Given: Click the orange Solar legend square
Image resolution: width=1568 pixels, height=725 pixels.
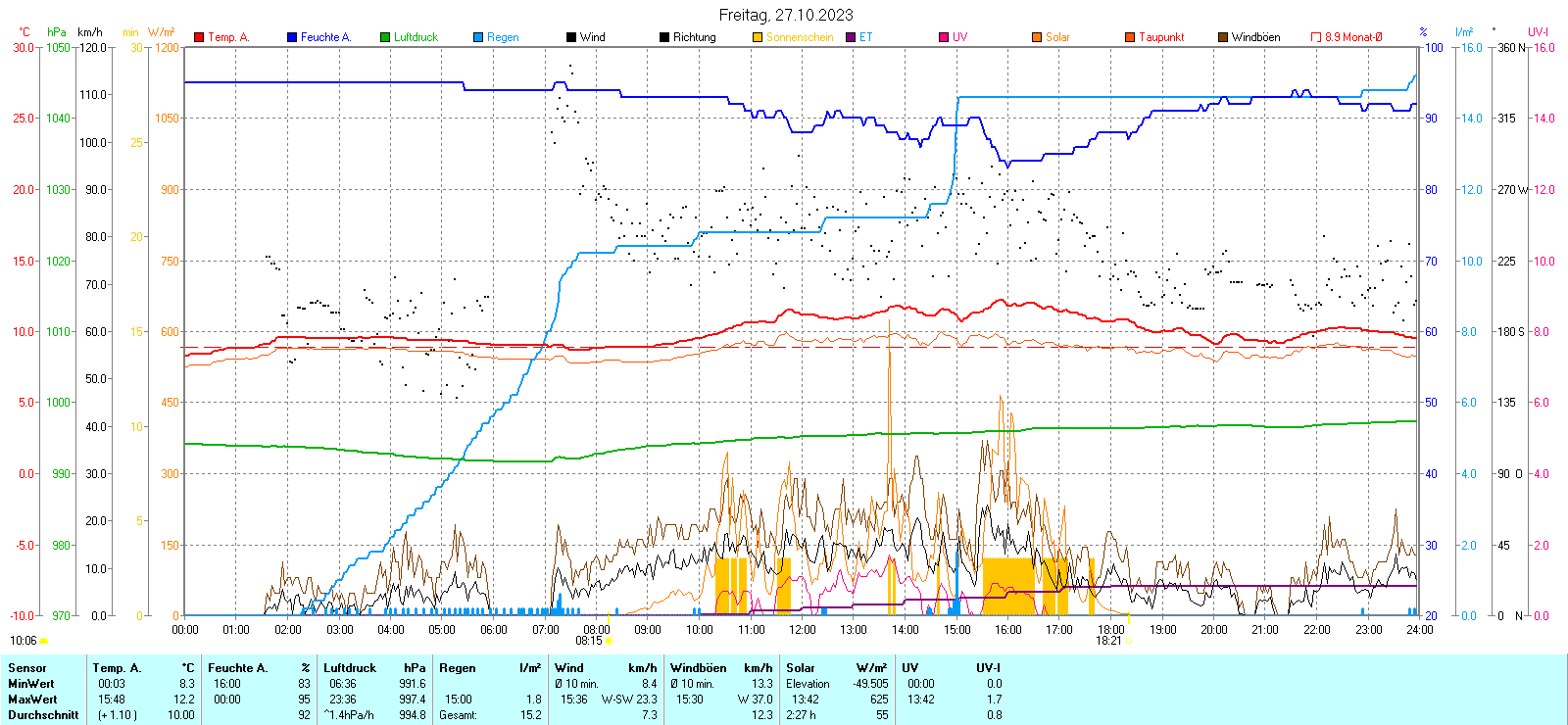Looking at the screenshot, I should click(x=1037, y=37).
